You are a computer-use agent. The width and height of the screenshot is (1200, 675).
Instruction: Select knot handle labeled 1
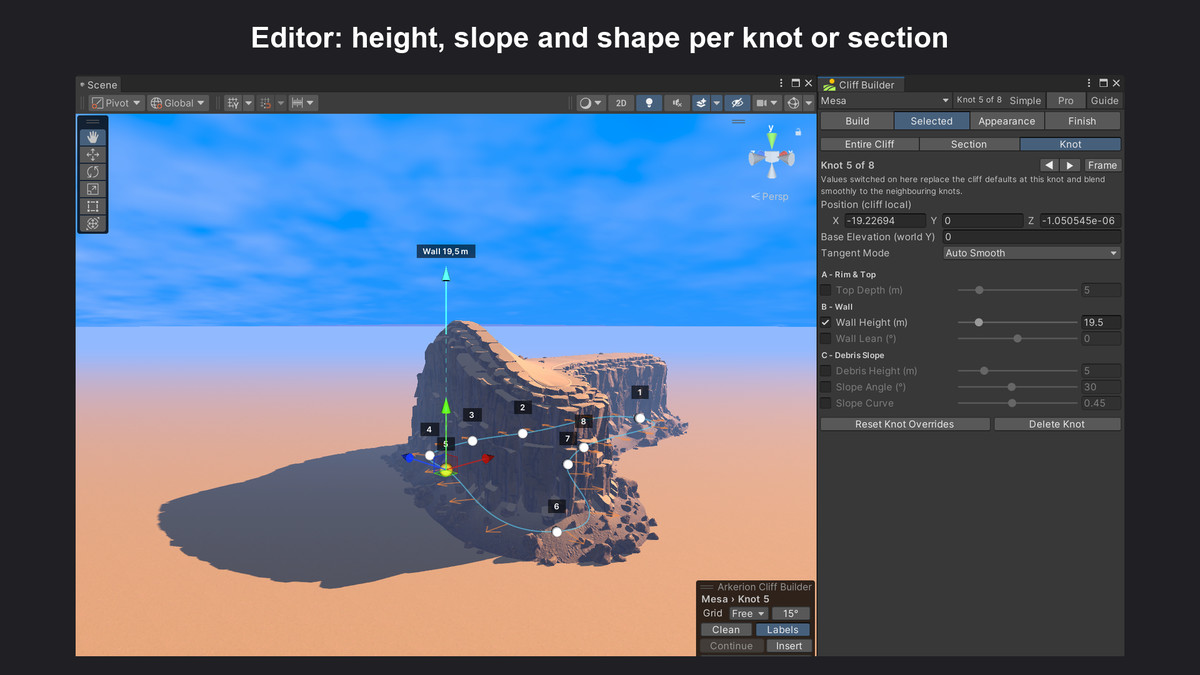point(640,418)
